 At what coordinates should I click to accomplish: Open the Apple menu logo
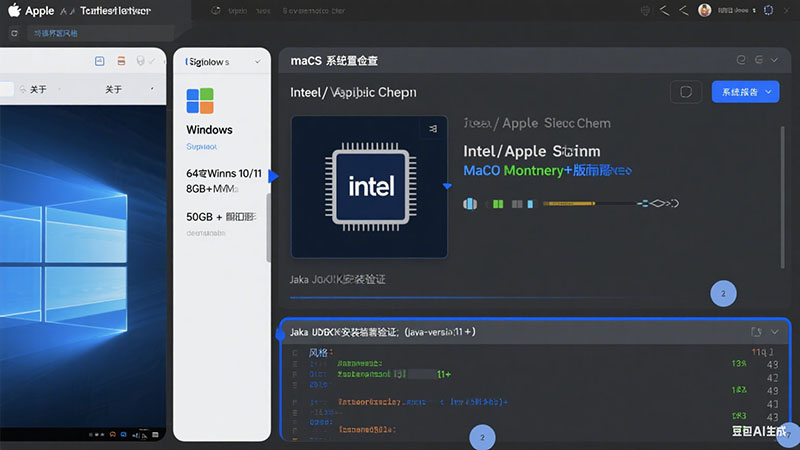point(14,10)
